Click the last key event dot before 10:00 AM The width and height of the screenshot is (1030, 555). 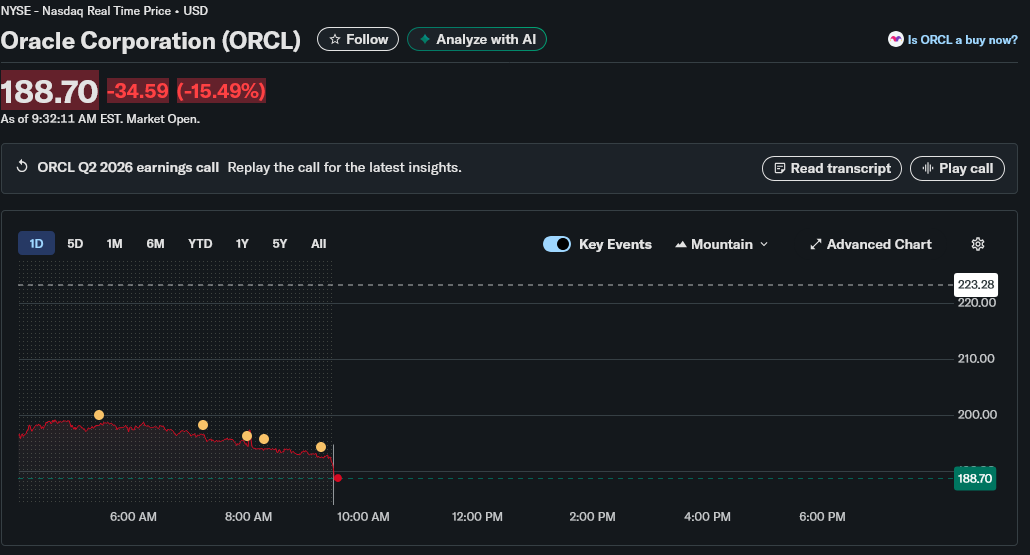coord(321,447)
